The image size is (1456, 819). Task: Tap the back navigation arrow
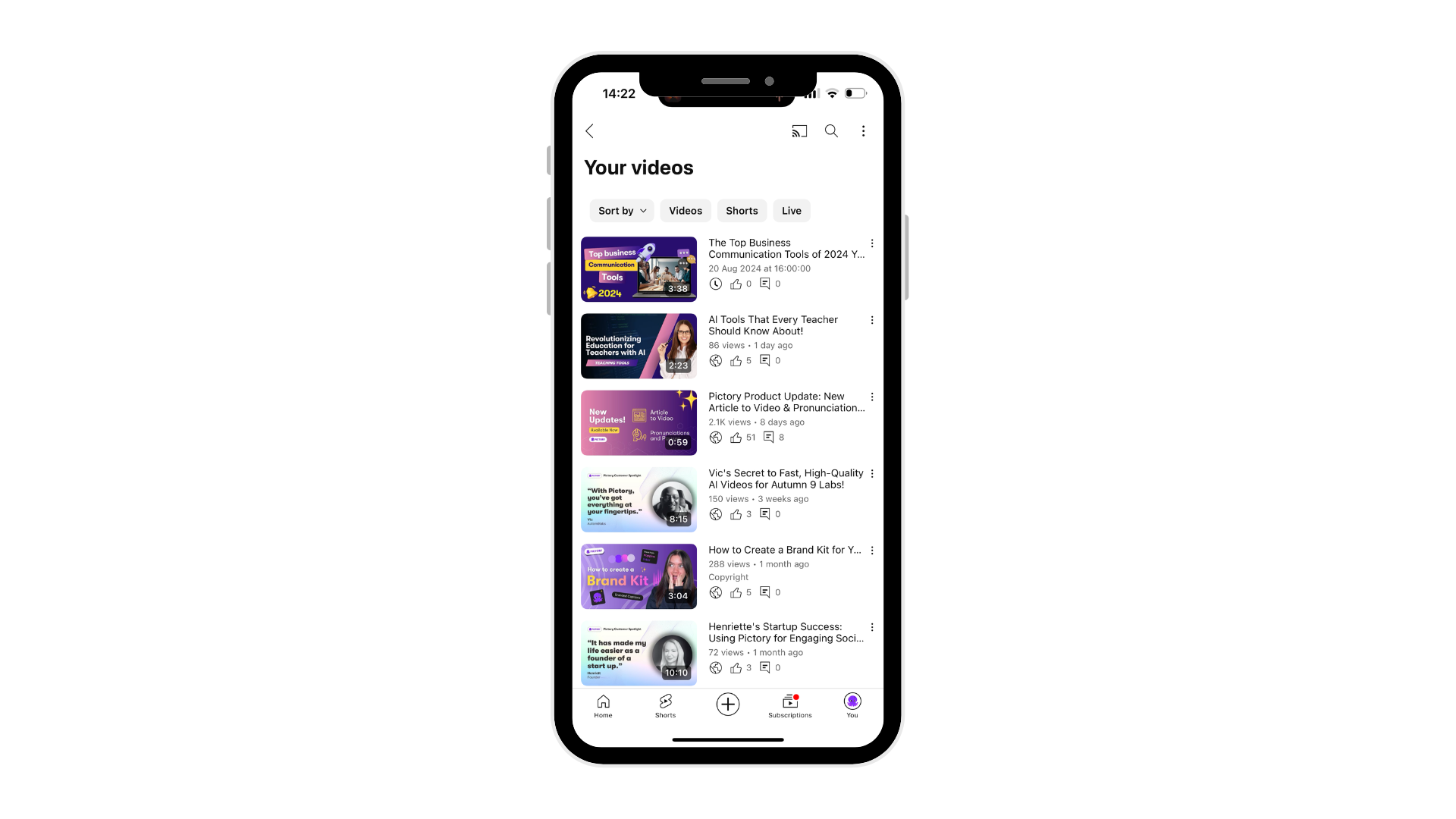(x=590, y=131)
